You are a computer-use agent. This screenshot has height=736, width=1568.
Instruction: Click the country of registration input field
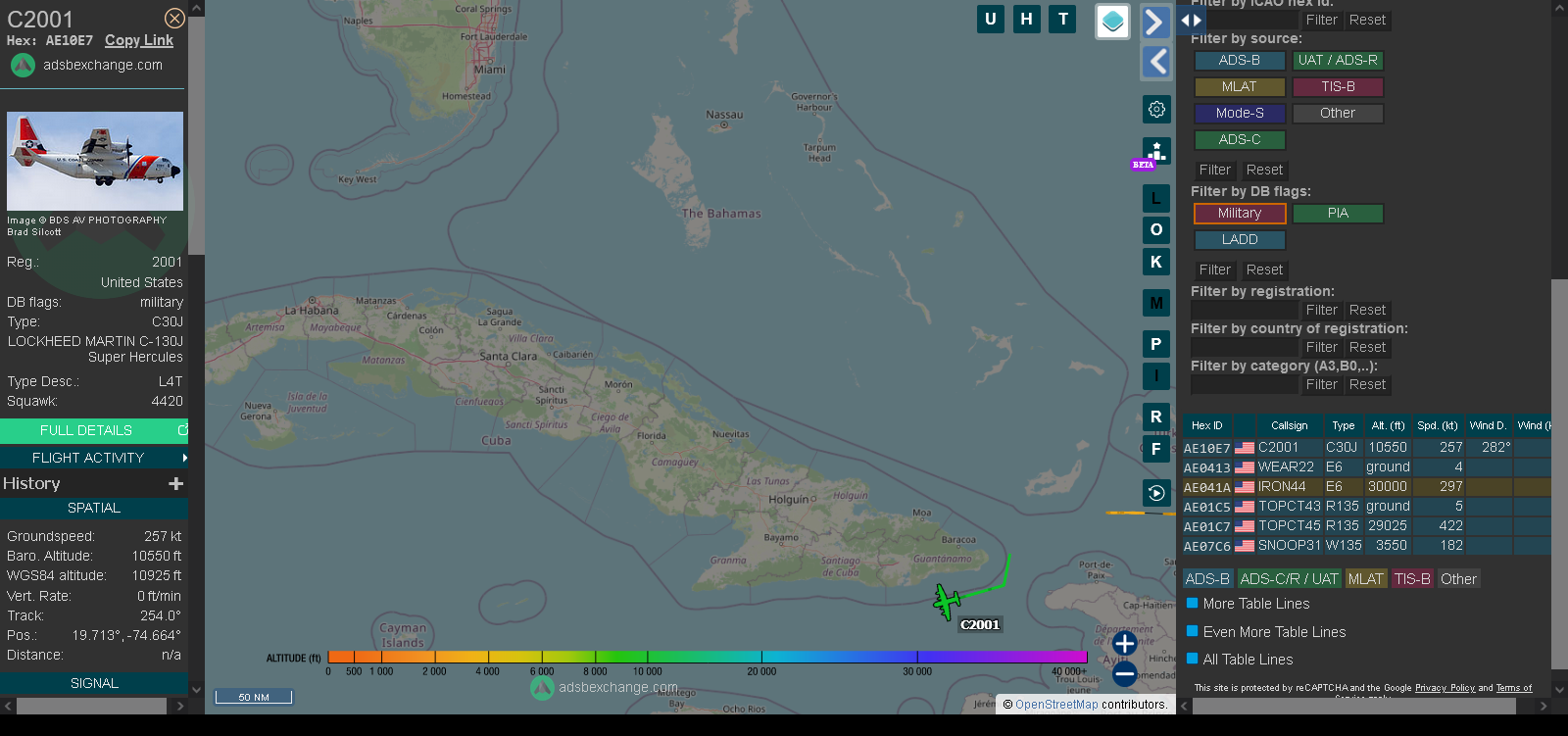(1245, 347)
